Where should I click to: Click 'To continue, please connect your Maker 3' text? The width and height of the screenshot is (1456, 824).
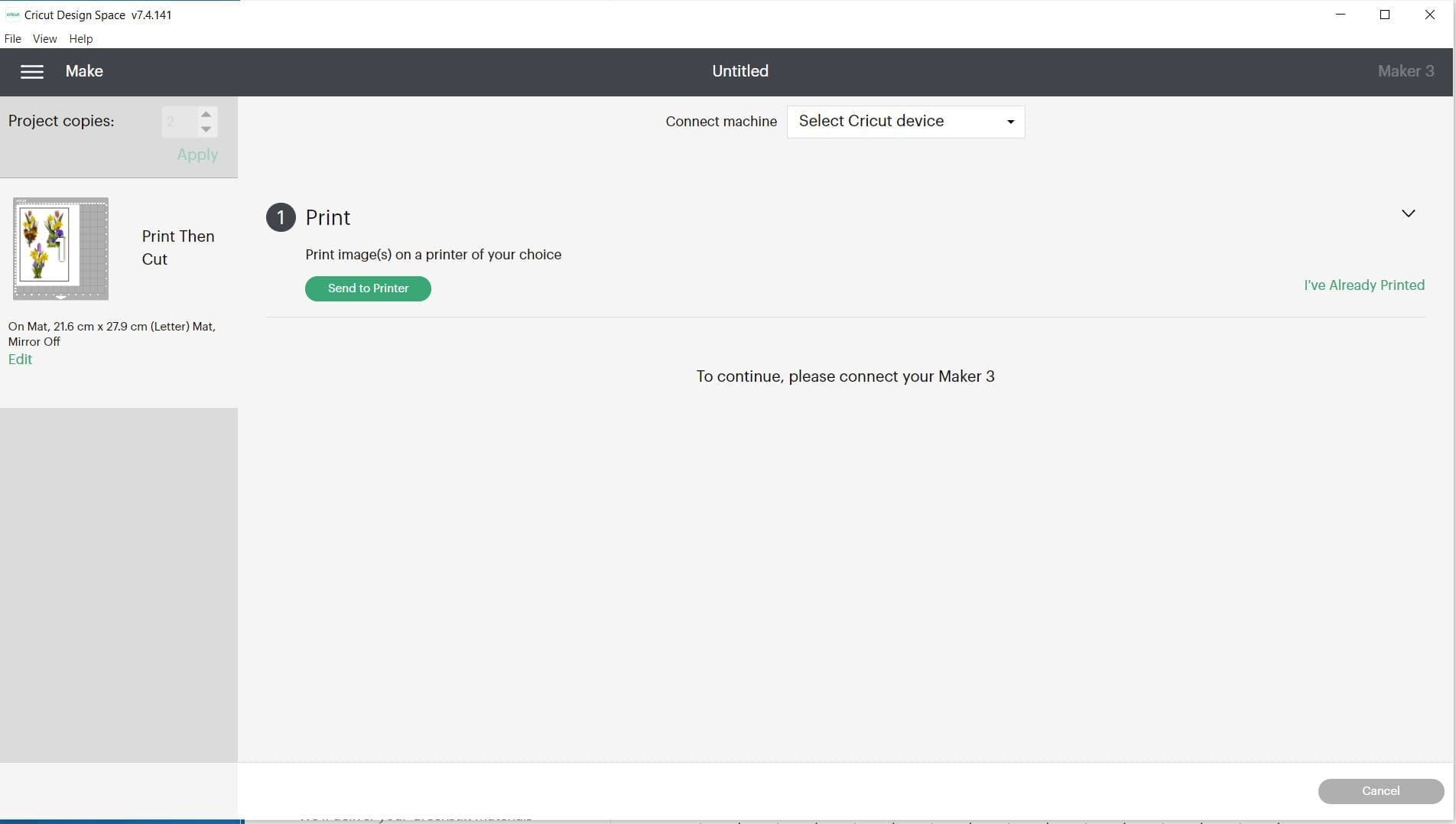tap(845, 376)
